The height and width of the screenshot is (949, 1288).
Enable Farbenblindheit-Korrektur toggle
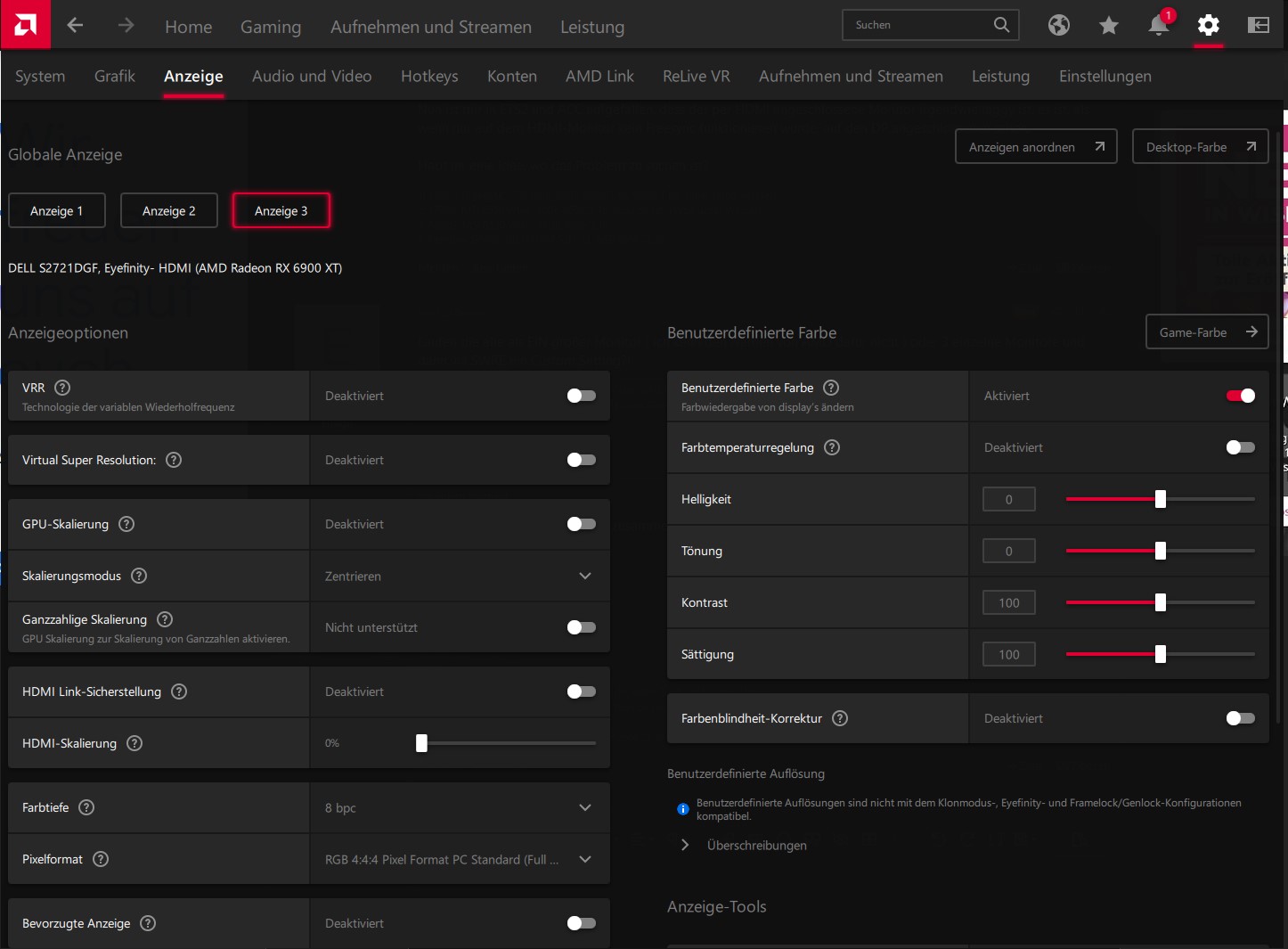[1241, 718]
